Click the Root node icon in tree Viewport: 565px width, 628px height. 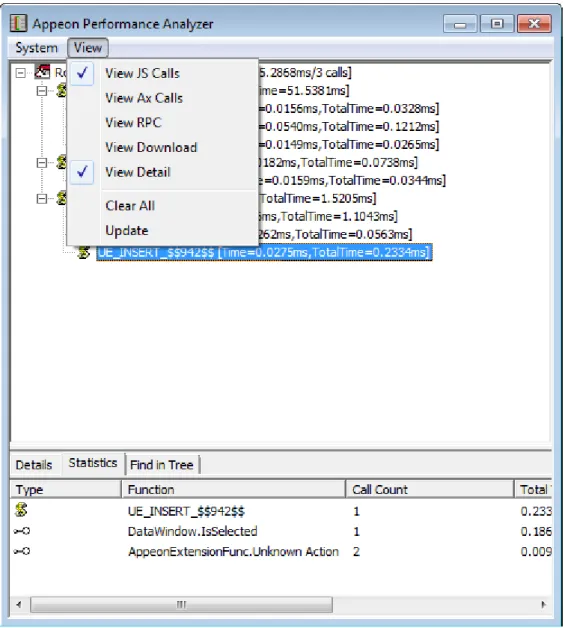(42, 72)
